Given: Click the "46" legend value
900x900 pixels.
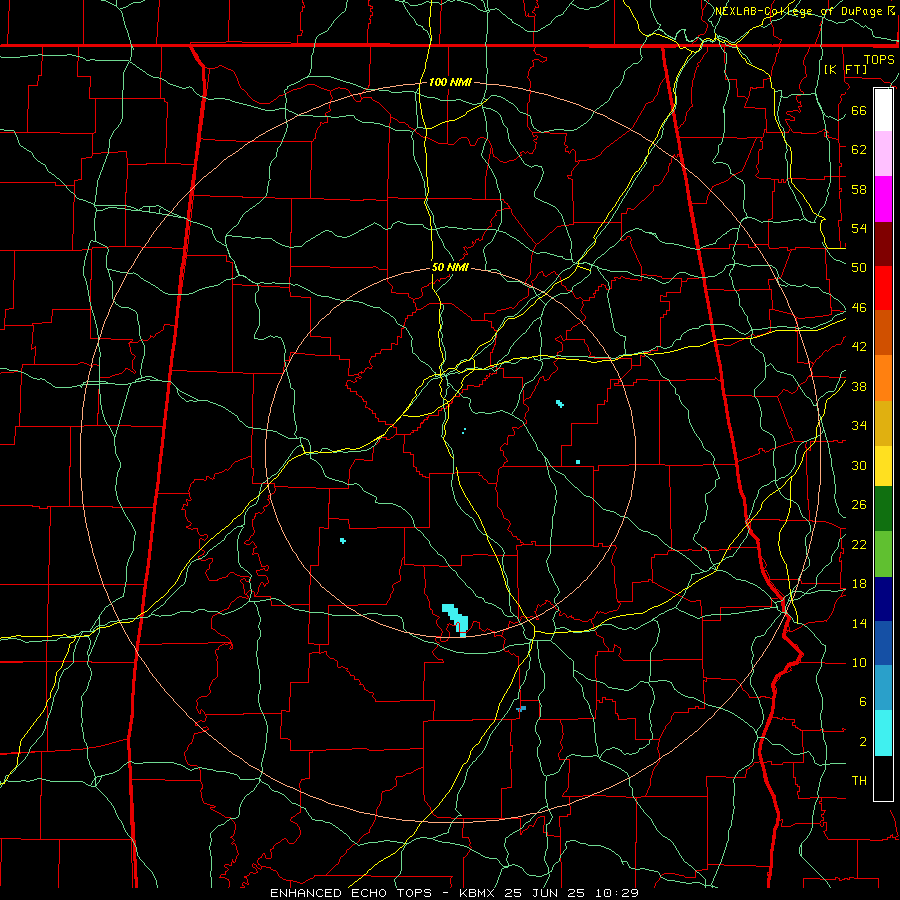Looking at the screenshot, I should 859,308.
